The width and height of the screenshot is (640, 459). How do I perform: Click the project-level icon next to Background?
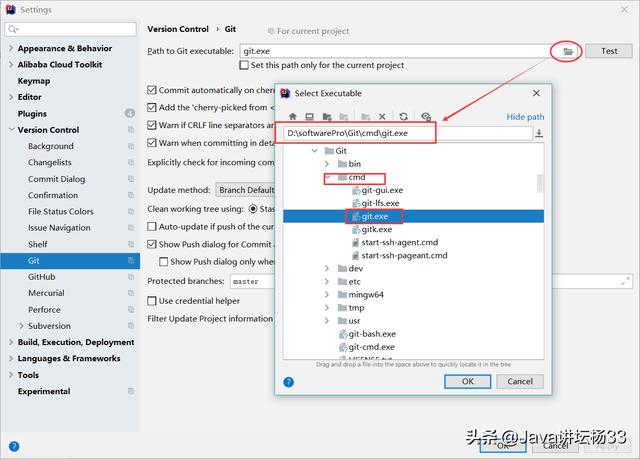coord(131,146)
